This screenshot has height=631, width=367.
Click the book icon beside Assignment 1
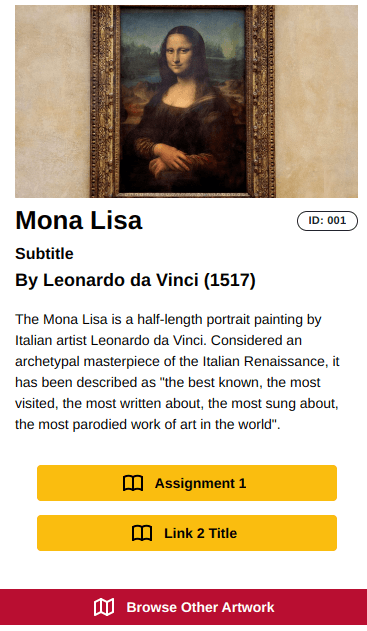pos(133,483)
